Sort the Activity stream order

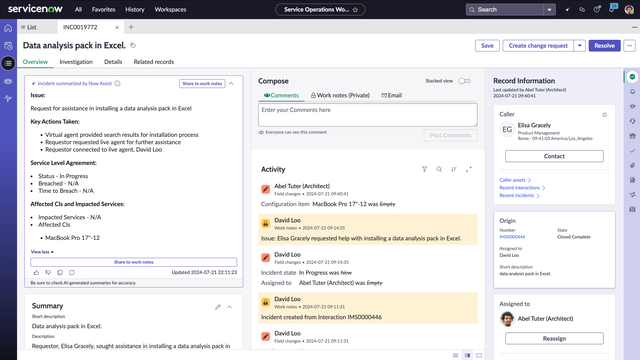pos(454,169)
